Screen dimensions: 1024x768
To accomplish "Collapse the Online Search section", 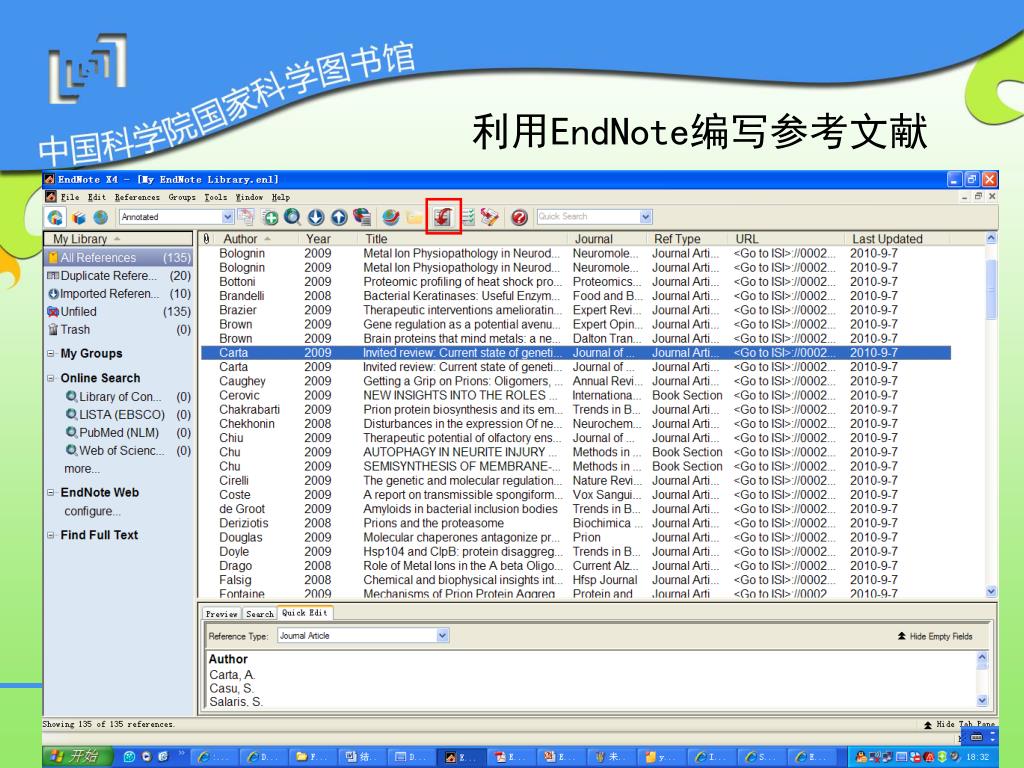I will tap(51, 378).
